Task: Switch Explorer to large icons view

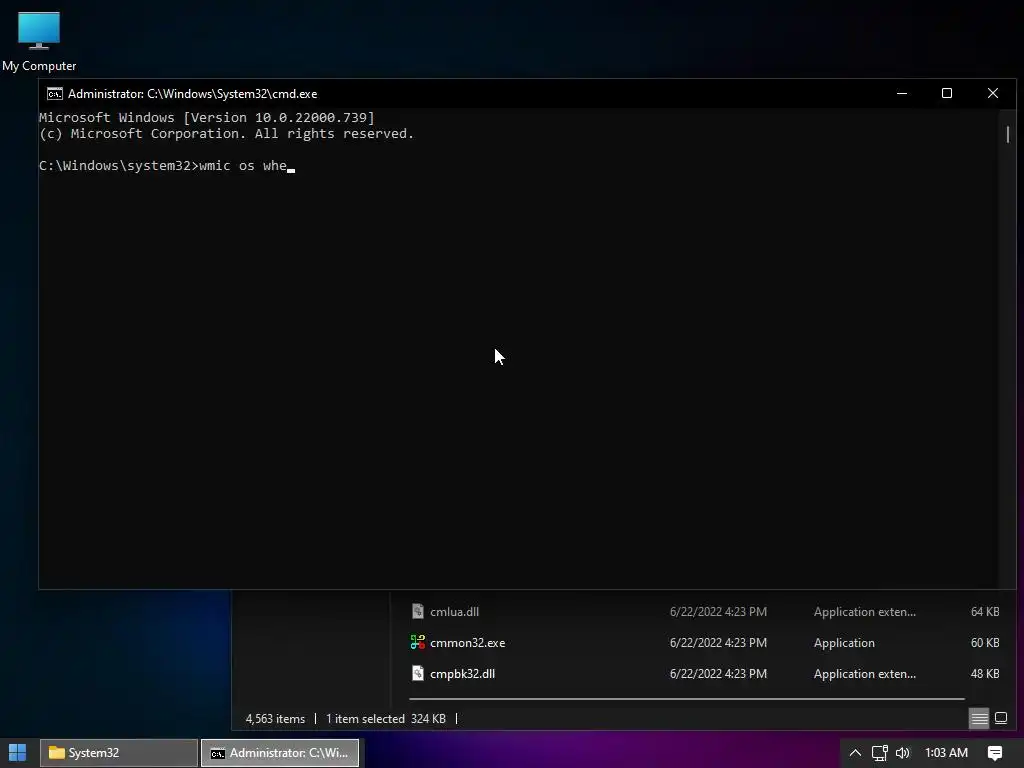Action: coord(1000,718)
